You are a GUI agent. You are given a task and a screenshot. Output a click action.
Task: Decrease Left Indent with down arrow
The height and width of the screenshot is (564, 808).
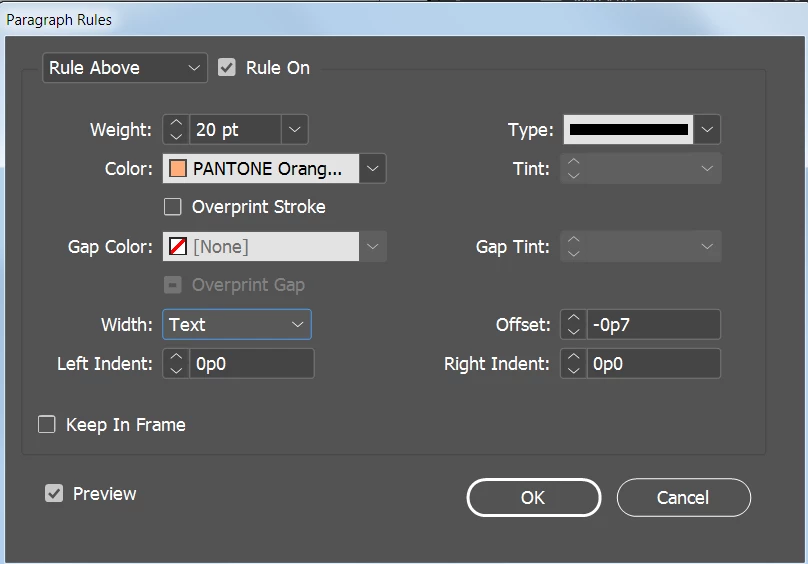pyautogui.click(x=176, y=371)
